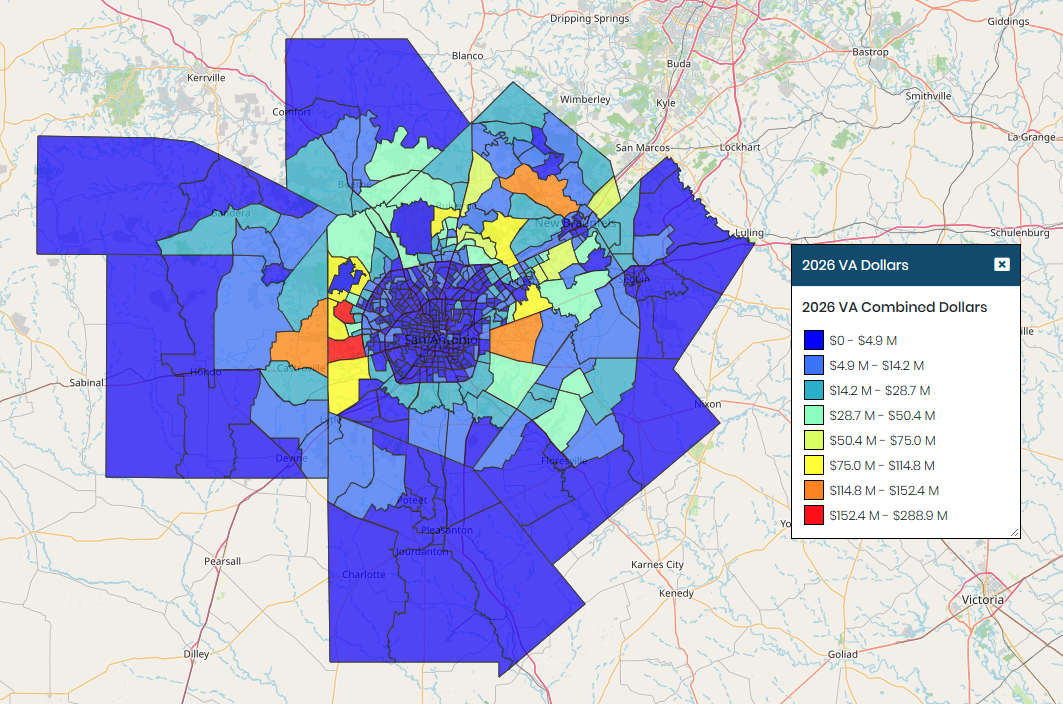The height and width of the screenshot is (704, 1063).
Task: Click the Pleasanton map label
Action: click(447, 530)
